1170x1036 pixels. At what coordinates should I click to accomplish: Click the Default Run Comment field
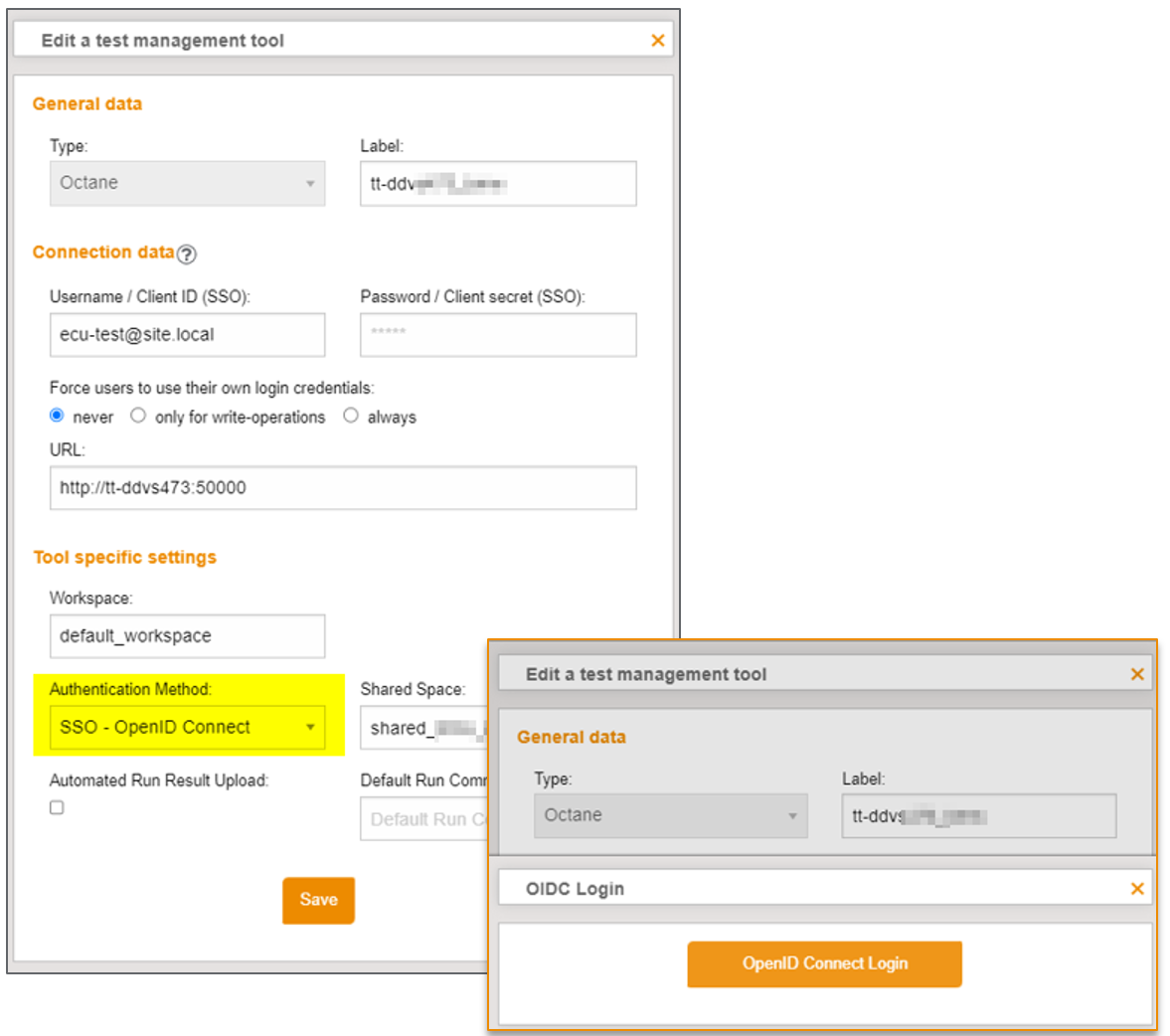(x=418, y=818)
